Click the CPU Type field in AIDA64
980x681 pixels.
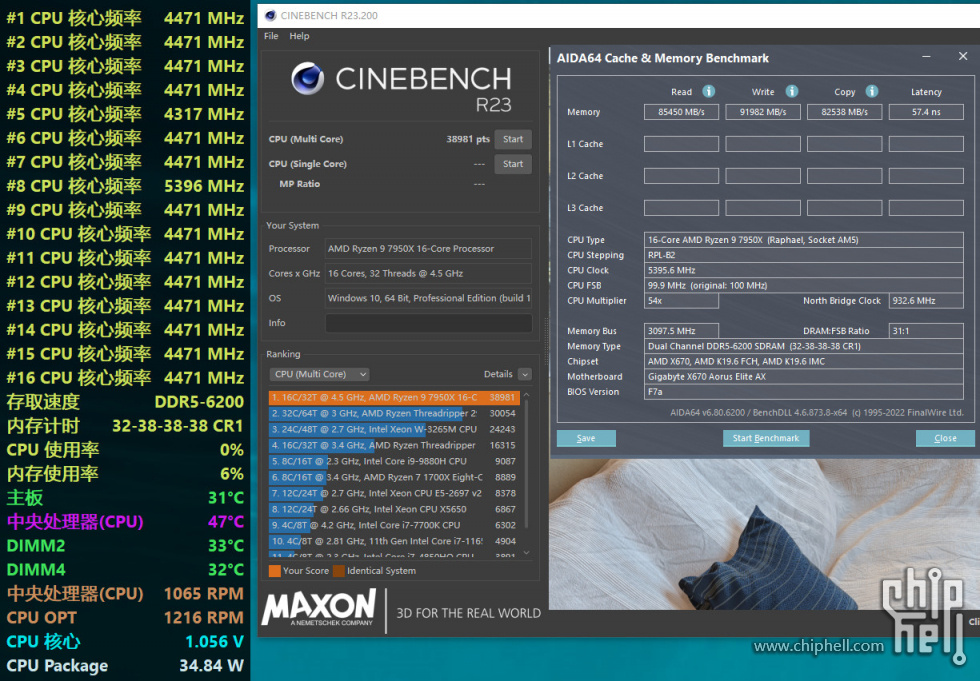click(804, 240)
